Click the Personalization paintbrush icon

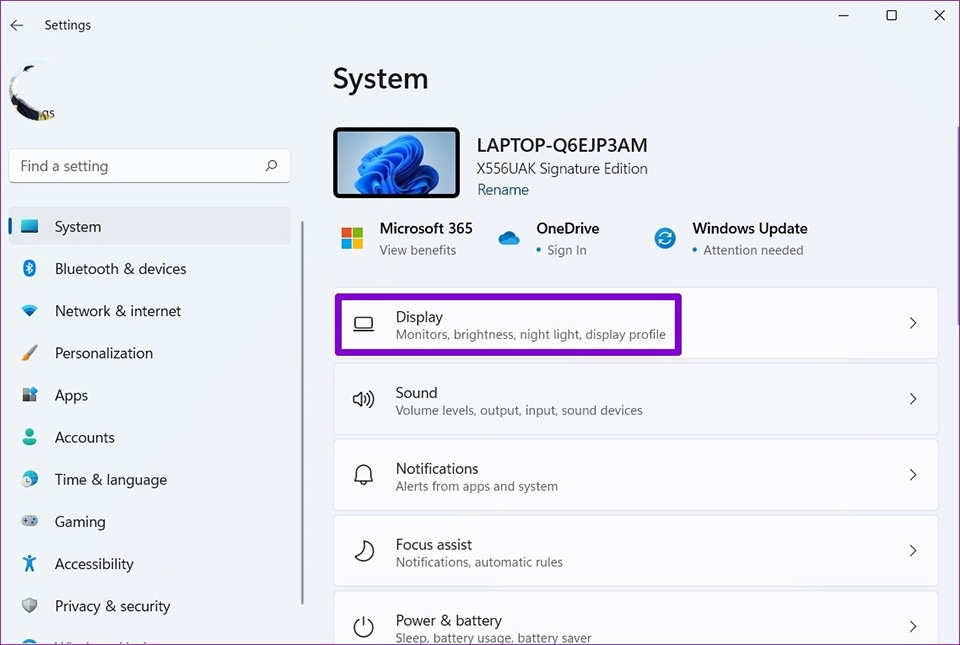click(27, 353)
